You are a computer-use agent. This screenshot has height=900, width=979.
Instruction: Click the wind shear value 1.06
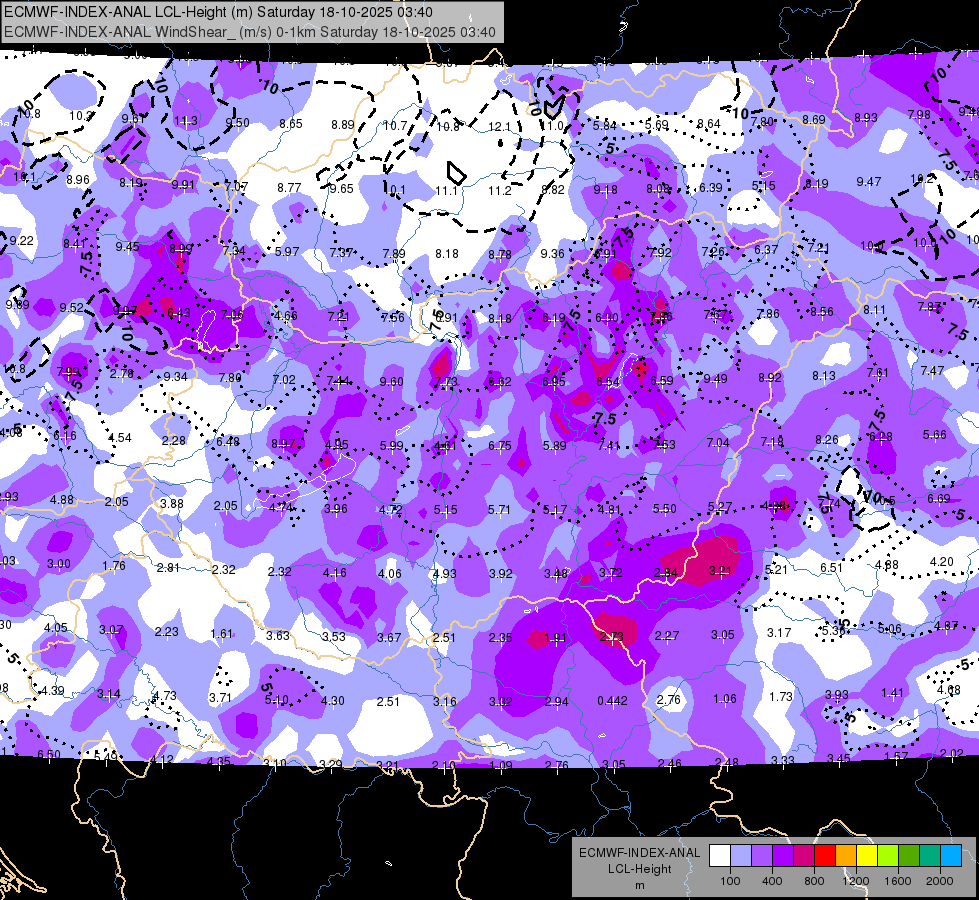(725, 699)
